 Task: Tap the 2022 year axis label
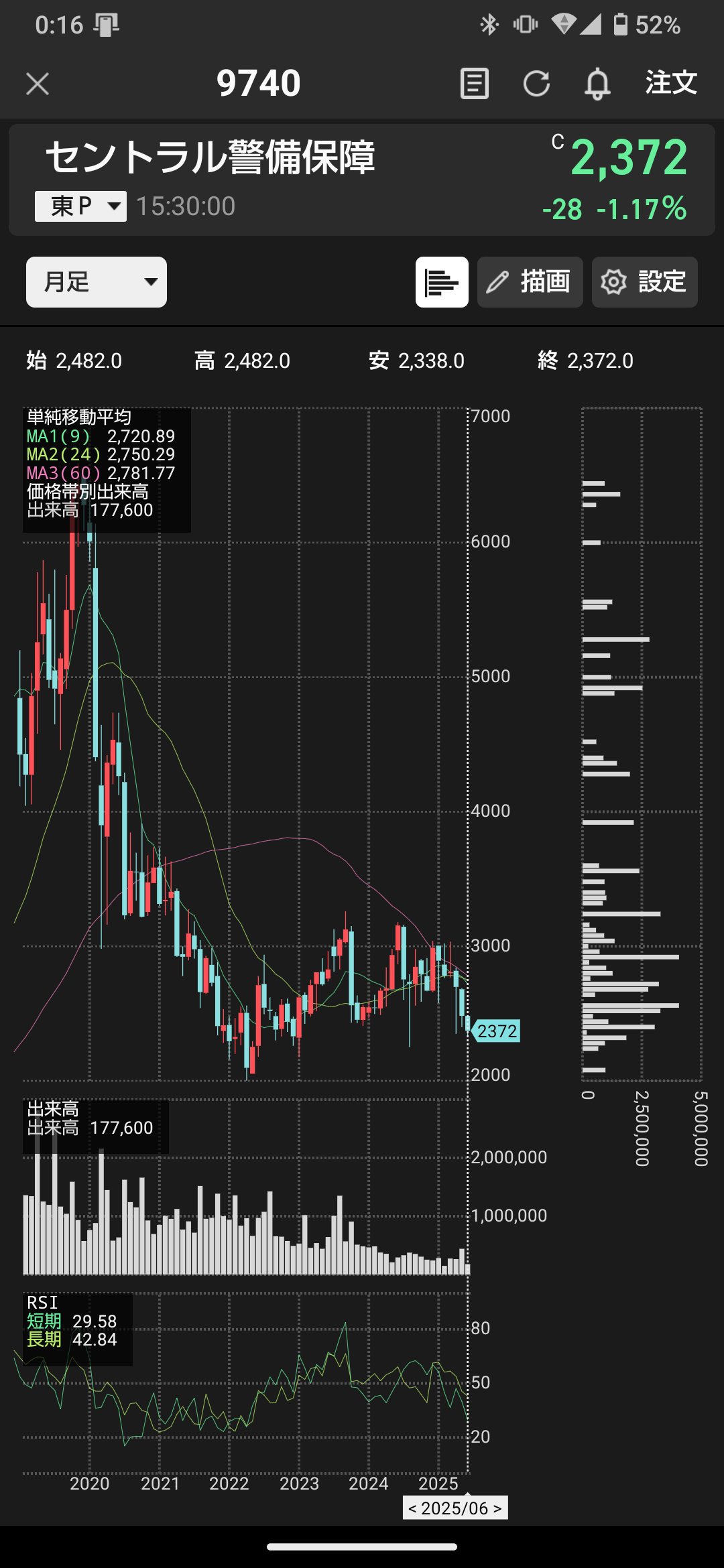click(x=229, y=1484)
